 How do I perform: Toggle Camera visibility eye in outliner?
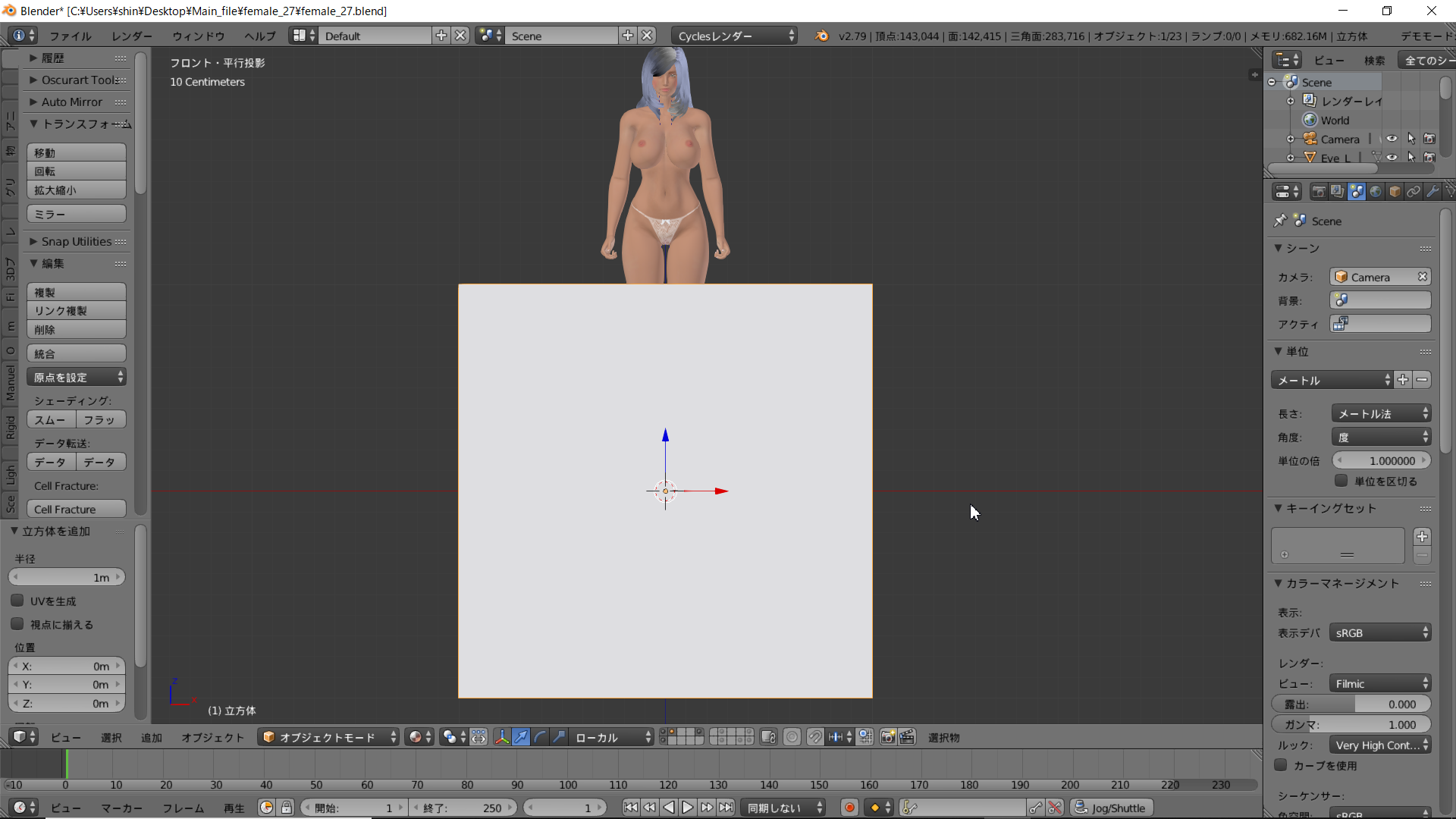tap(1392, 139)
